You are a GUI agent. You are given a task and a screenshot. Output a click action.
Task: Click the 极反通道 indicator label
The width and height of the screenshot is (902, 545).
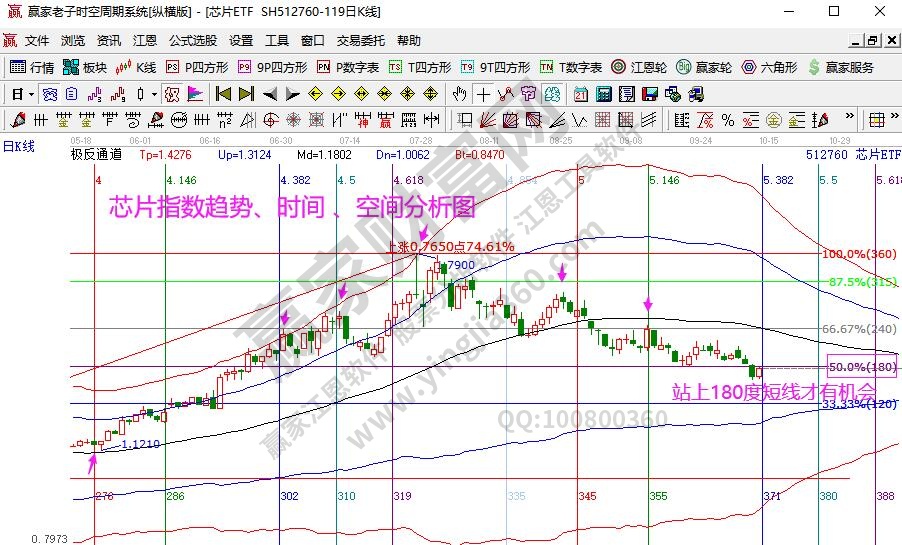pyautogui.click(x=96, y=155)
